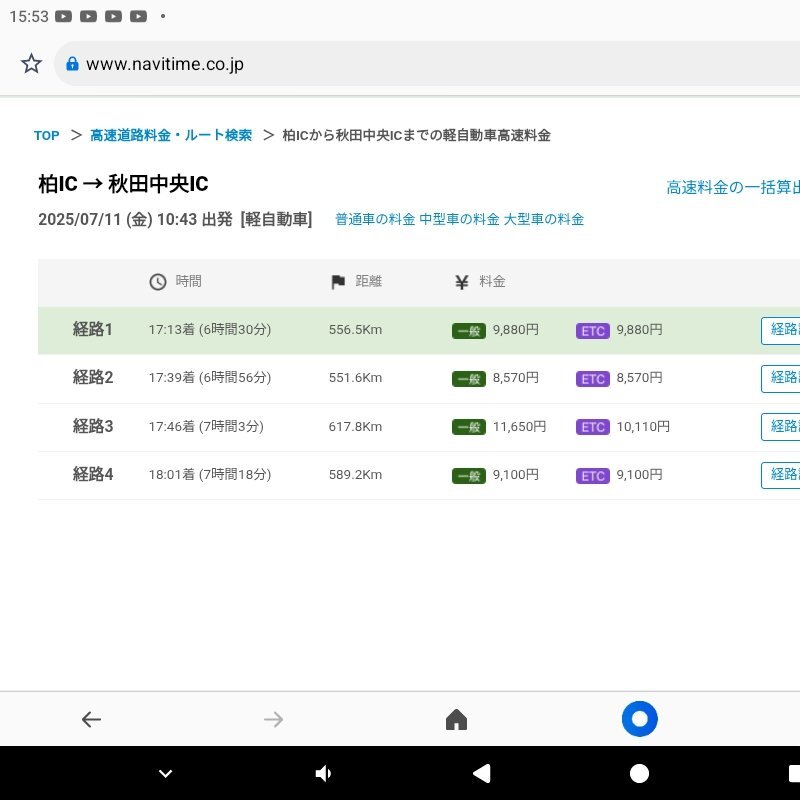
Task: Select 経路3 row label
Action: pyautogui.click(x=92, y=426)
